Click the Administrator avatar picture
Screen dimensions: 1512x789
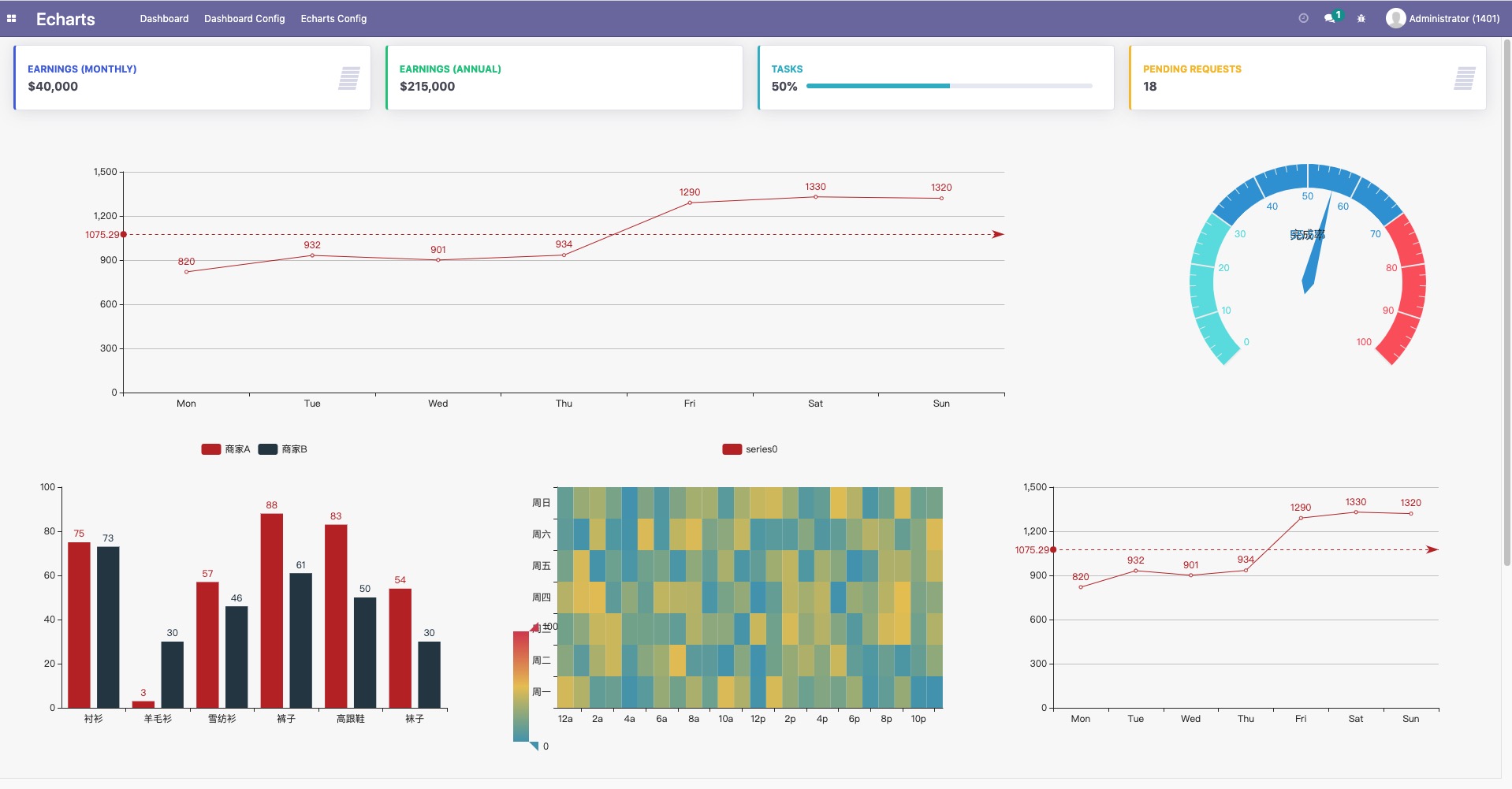[1395, 18]
